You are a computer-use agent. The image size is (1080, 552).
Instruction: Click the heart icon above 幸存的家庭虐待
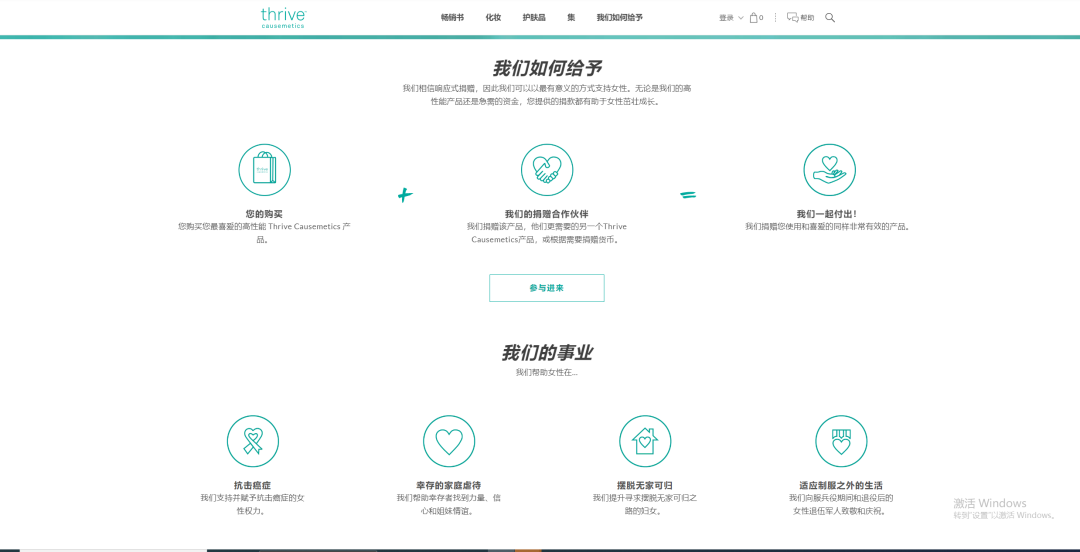[x=449, y=441]
